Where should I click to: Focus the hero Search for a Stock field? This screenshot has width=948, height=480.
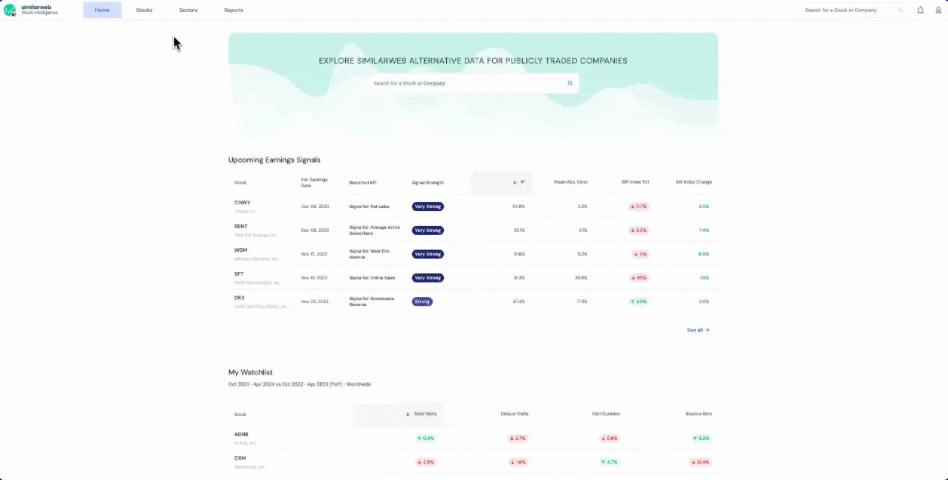[x=473, y=83]
